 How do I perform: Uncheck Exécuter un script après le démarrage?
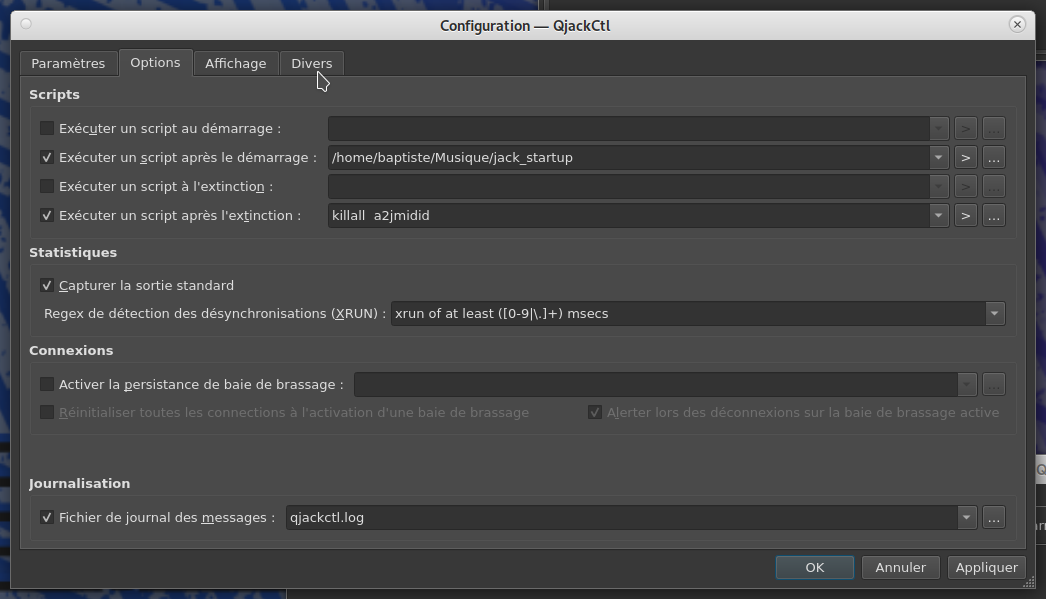pos(47,157)
